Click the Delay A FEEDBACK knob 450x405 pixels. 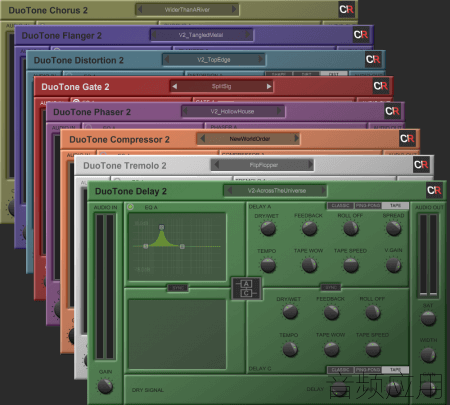click(x=309, y=229)
